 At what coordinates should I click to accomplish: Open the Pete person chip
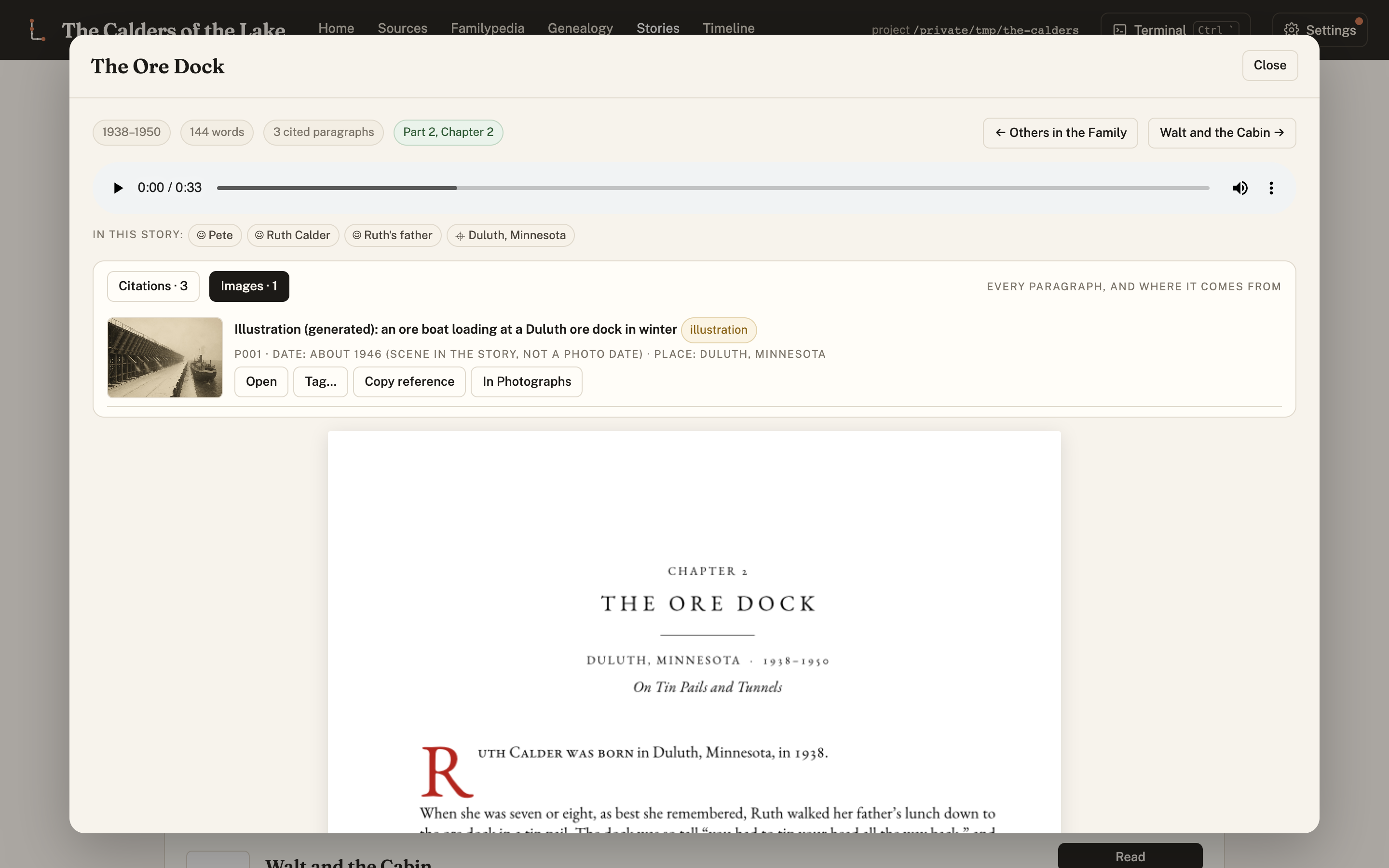coord(215,235)
